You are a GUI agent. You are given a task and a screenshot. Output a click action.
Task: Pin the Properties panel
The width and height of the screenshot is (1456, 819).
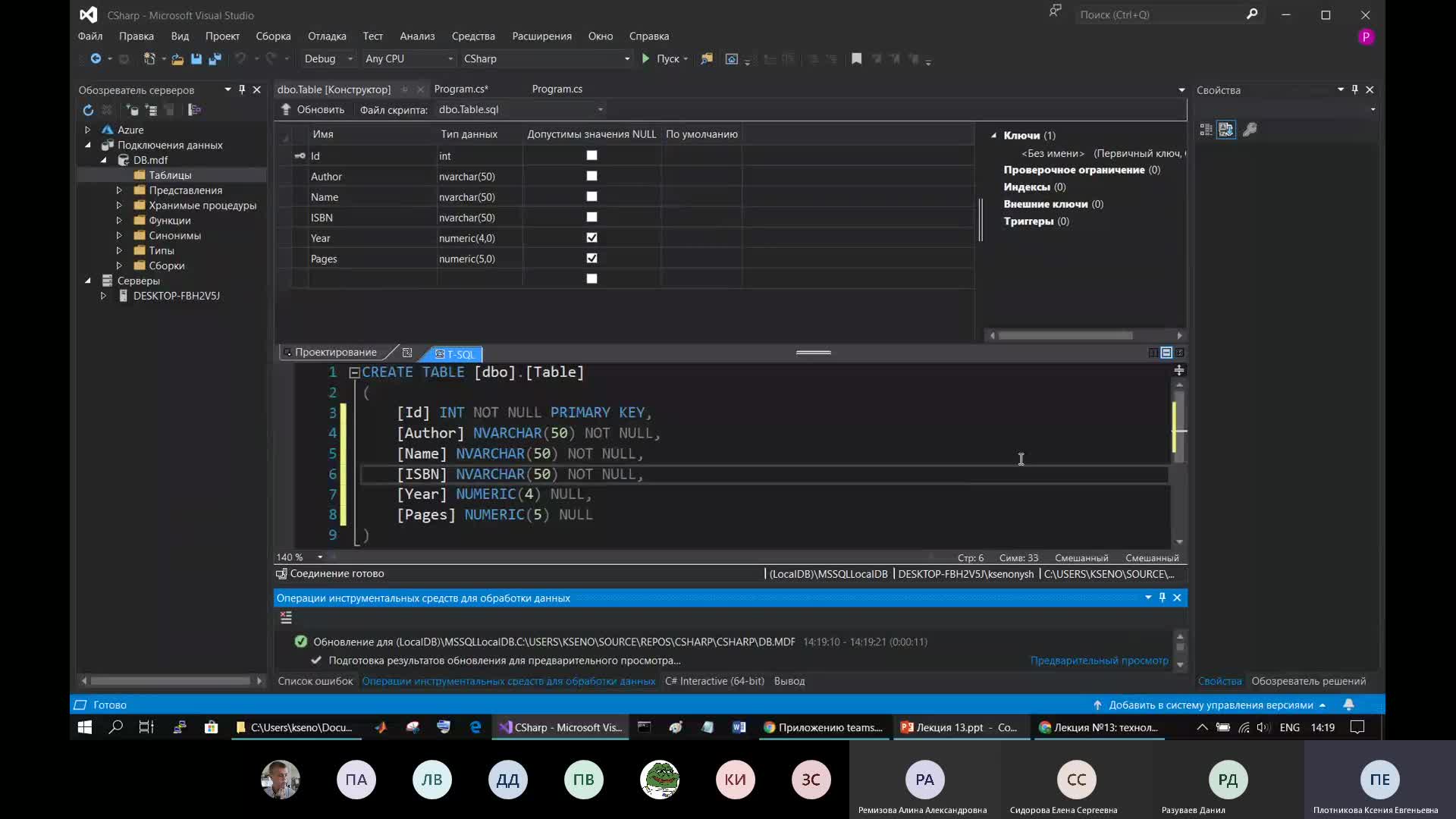tap(1354, 89)
